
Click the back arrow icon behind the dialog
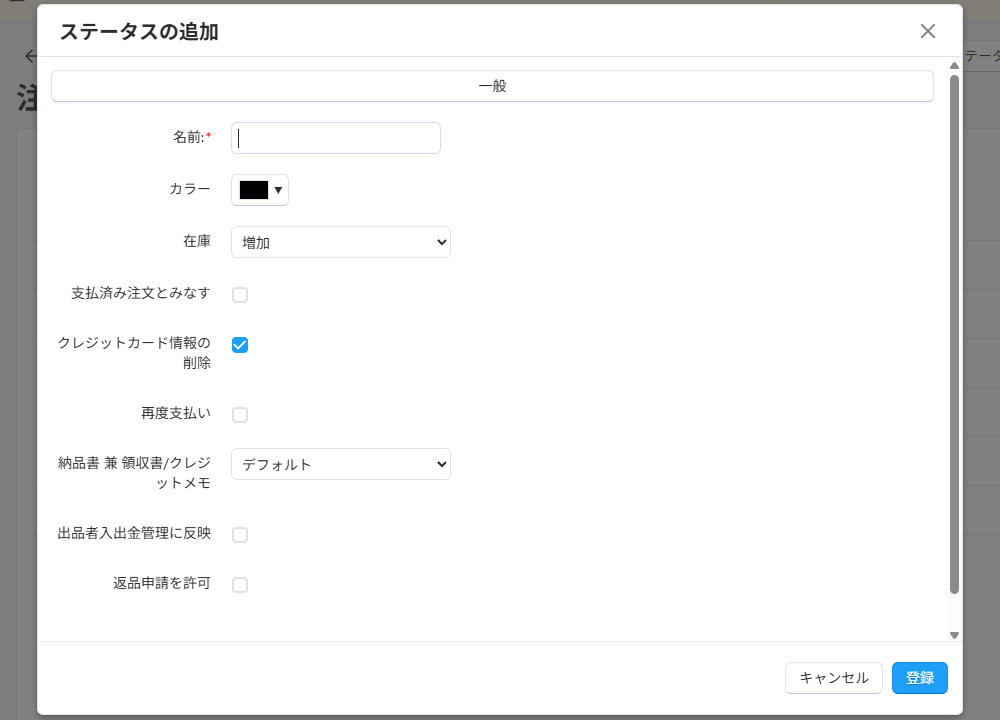pos(28,55)
